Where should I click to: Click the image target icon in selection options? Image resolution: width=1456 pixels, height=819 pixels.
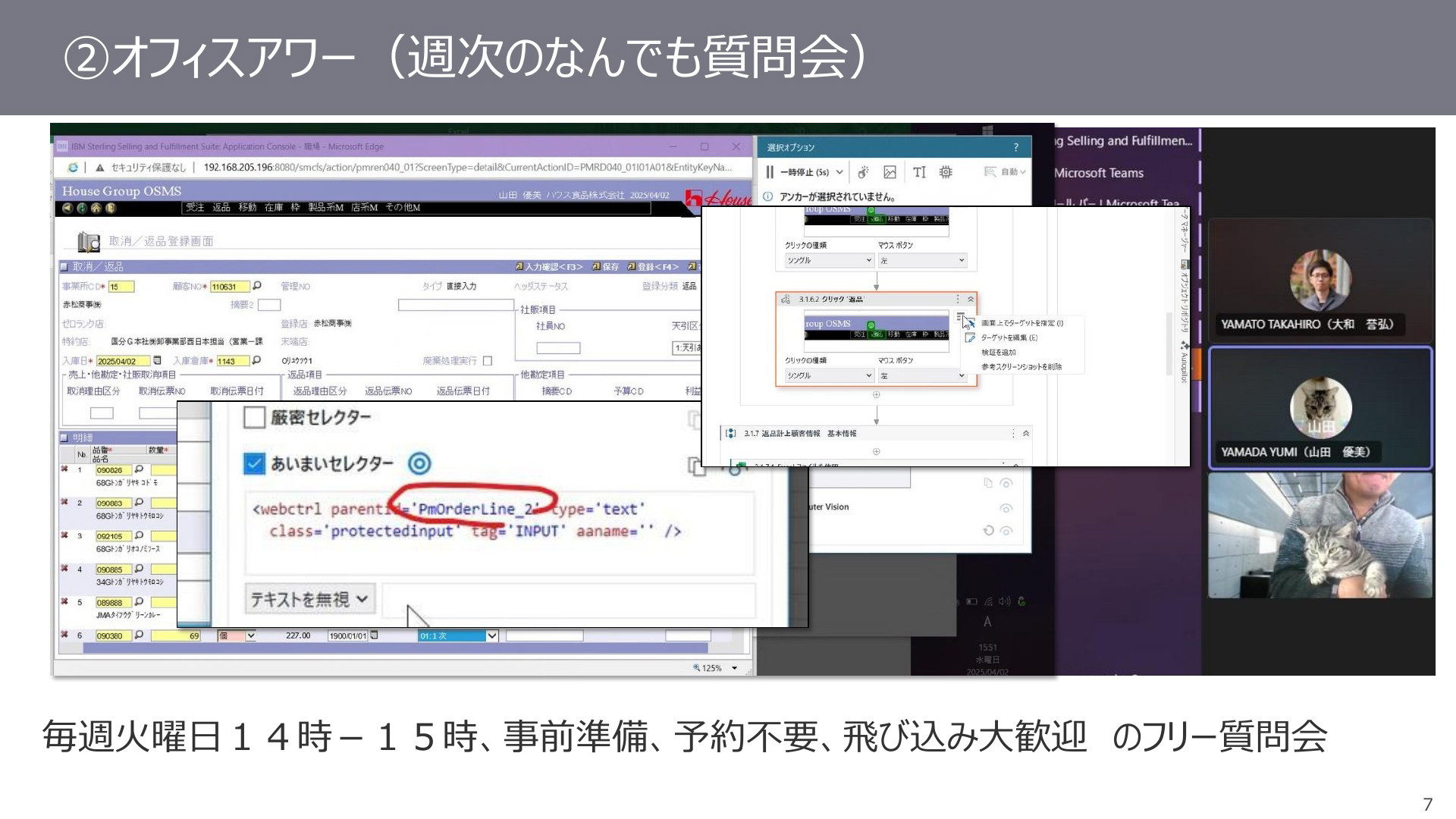coord(890,172)
